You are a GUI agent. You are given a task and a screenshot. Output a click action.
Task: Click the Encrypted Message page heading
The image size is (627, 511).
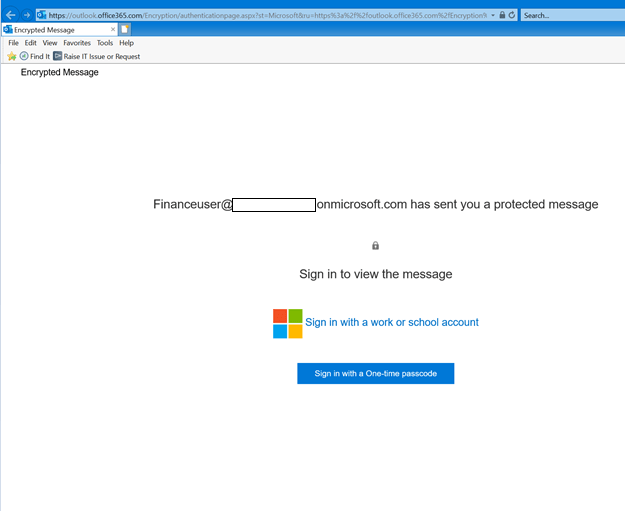coord(60,72)
